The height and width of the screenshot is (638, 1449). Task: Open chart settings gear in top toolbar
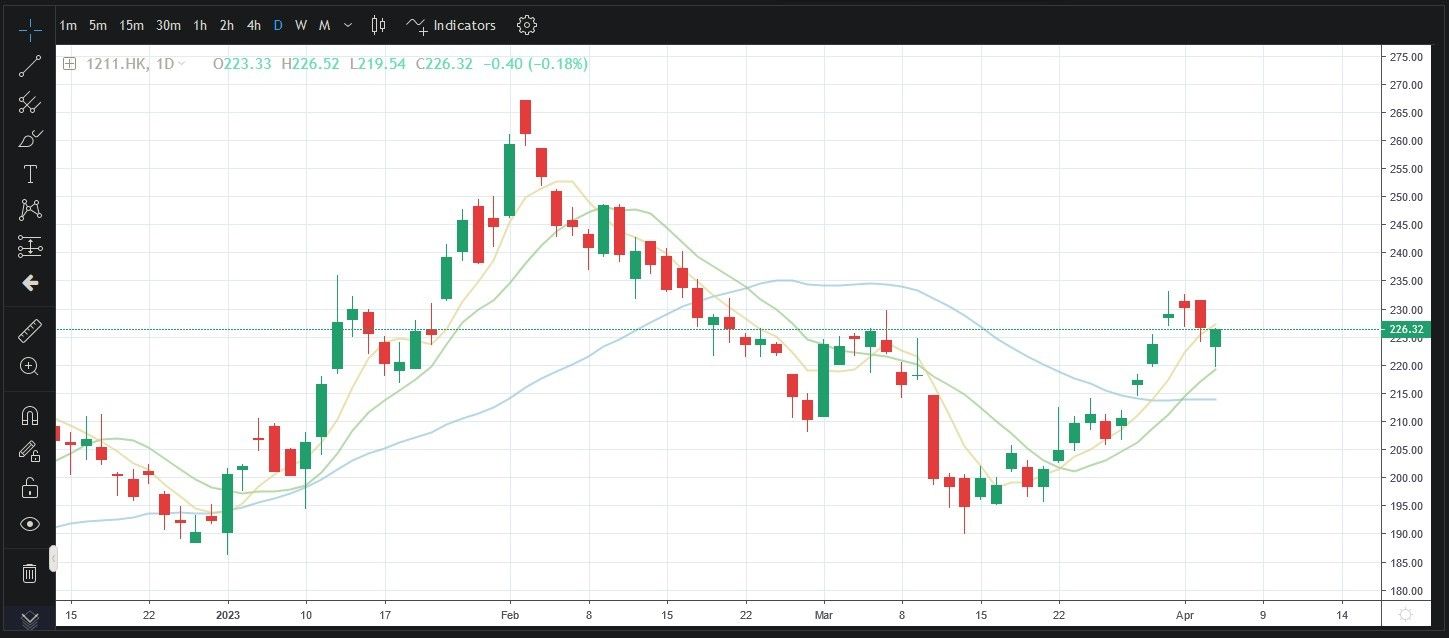(x=527, y=25)
